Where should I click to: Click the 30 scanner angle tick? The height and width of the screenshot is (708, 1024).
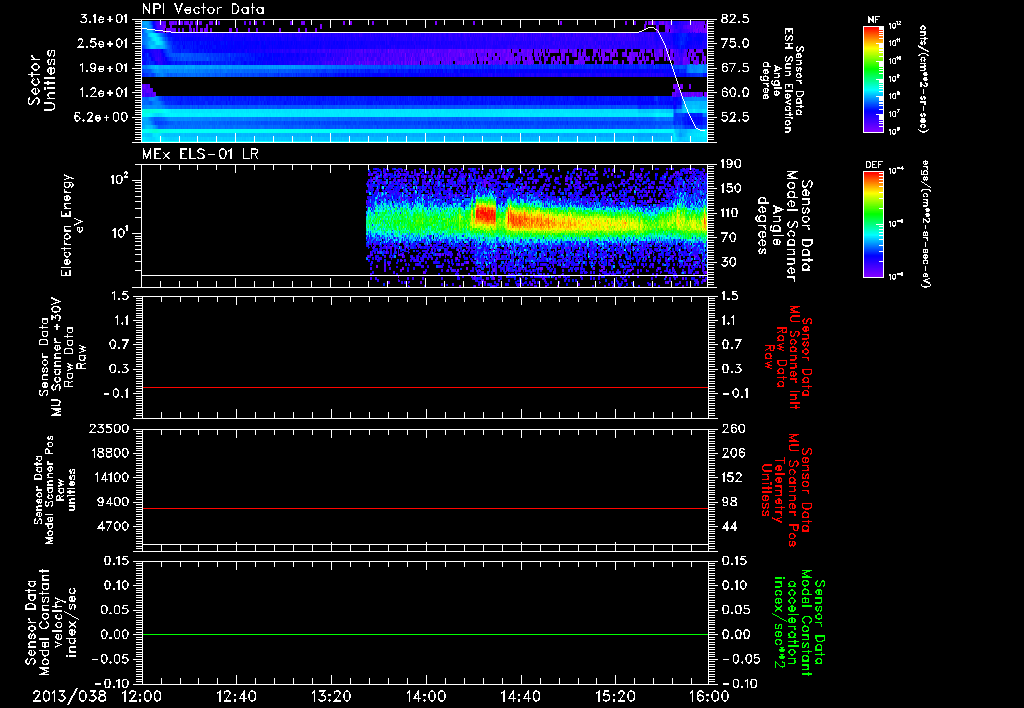728,262
